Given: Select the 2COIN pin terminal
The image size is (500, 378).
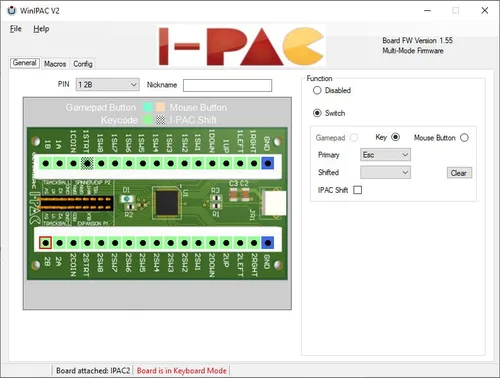Looking at the screenshot, I should click(x=73, y=243).
